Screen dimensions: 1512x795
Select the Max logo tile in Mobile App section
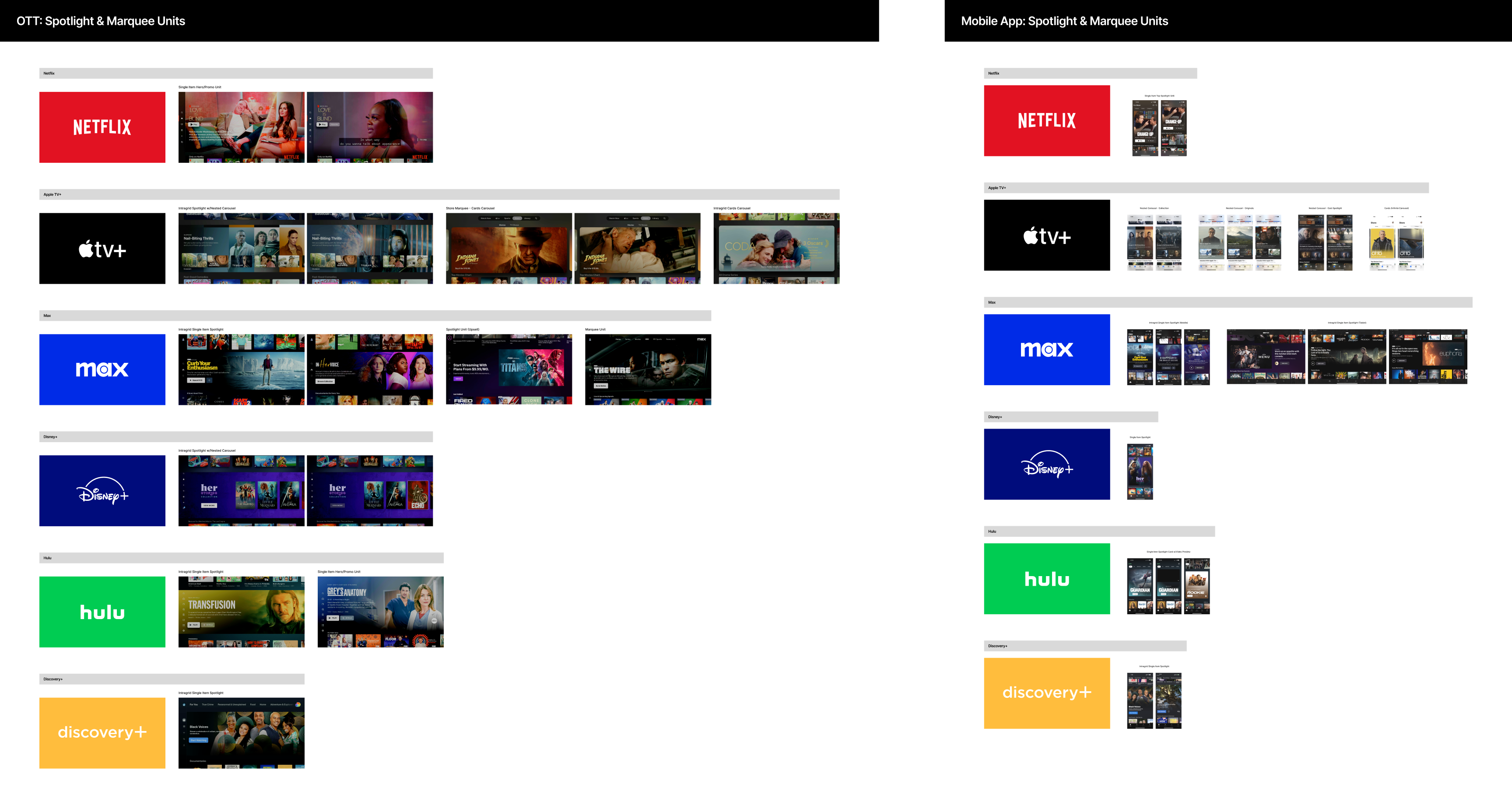tap(1046, 349)
